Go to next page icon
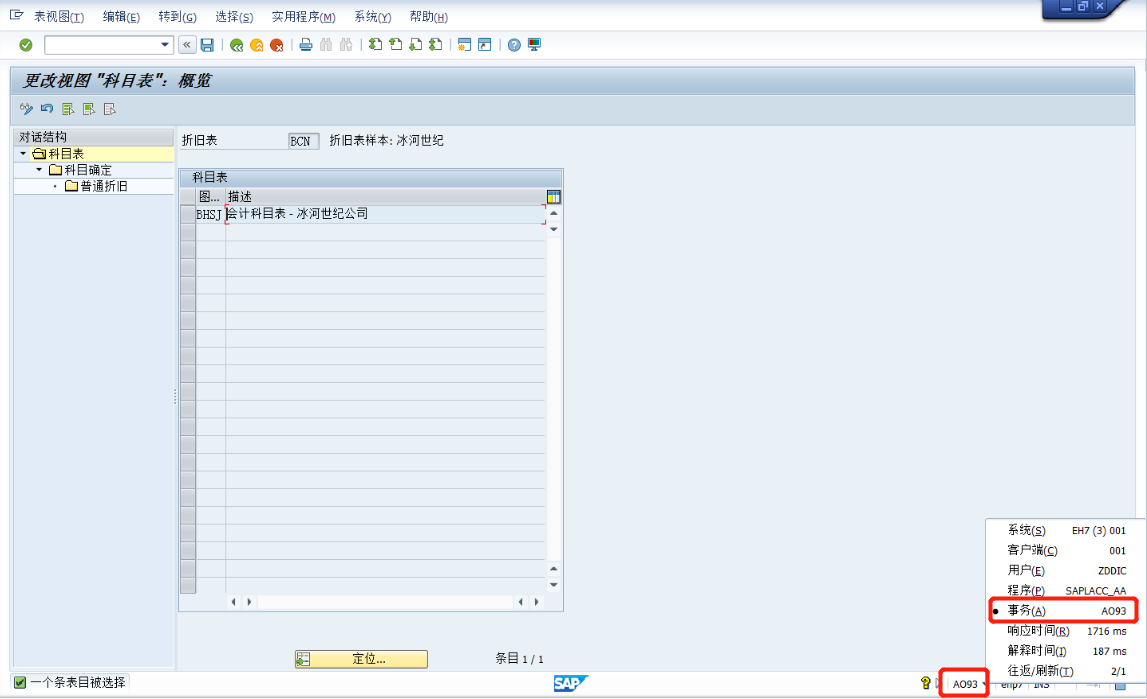This screenshot has width=1147, height=699. click(415, 45)
